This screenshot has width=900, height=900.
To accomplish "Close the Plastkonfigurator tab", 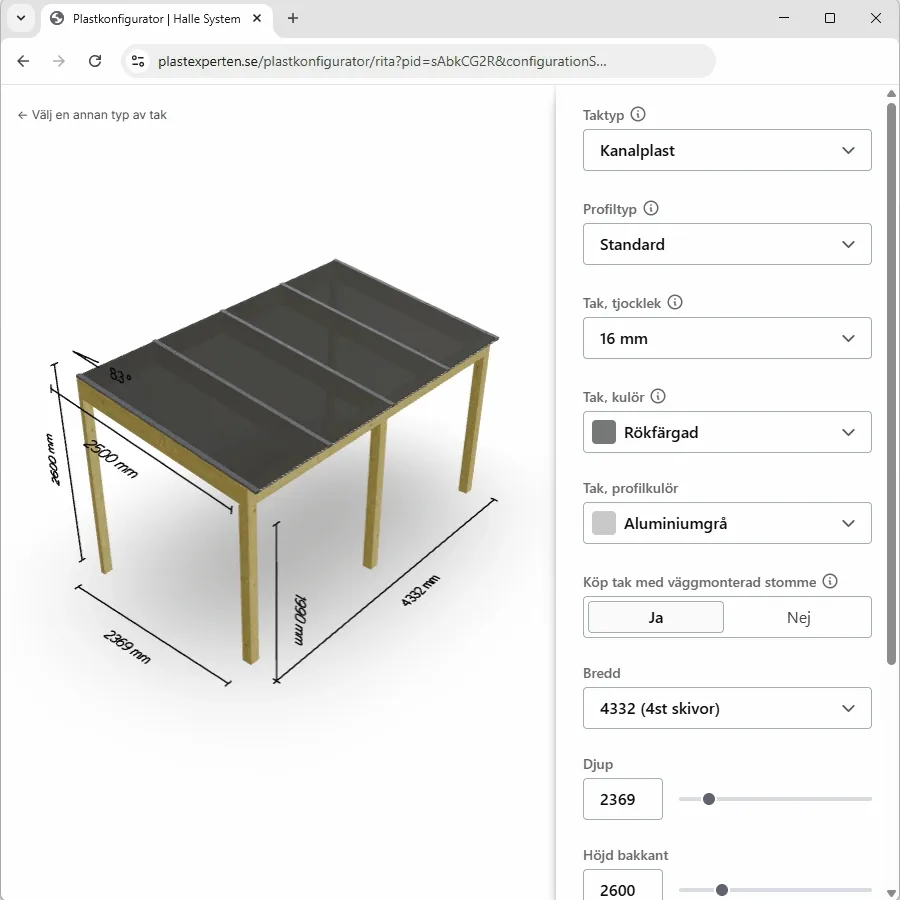I will click(257, 18).
